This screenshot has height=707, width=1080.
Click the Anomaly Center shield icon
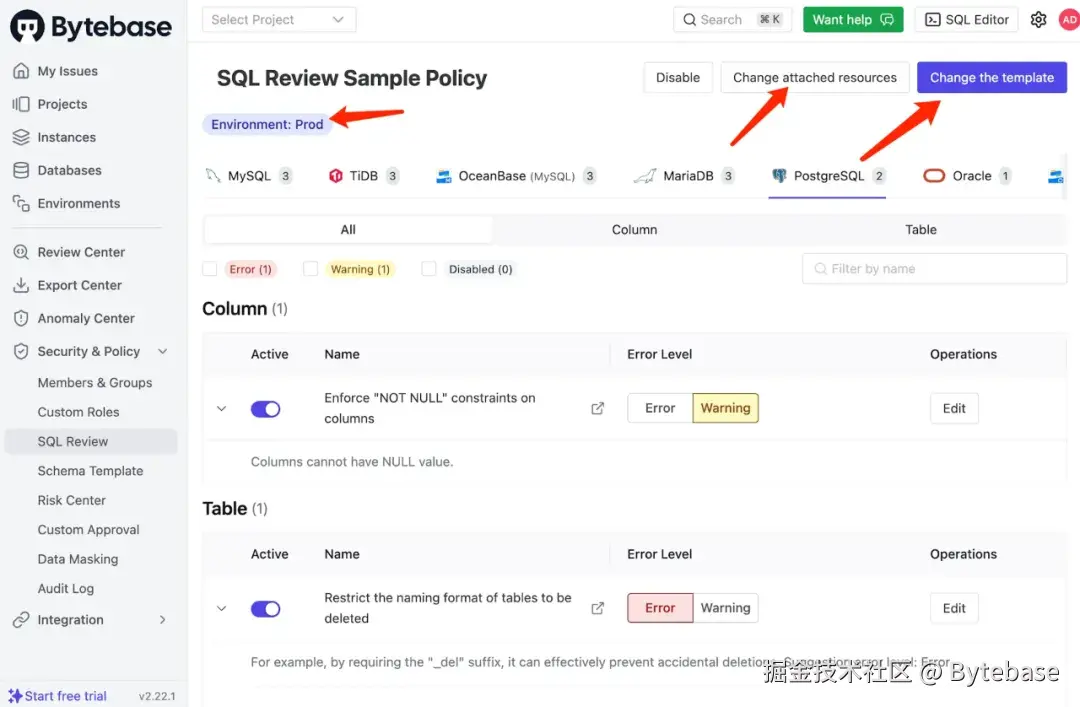(x=21, y=318)
